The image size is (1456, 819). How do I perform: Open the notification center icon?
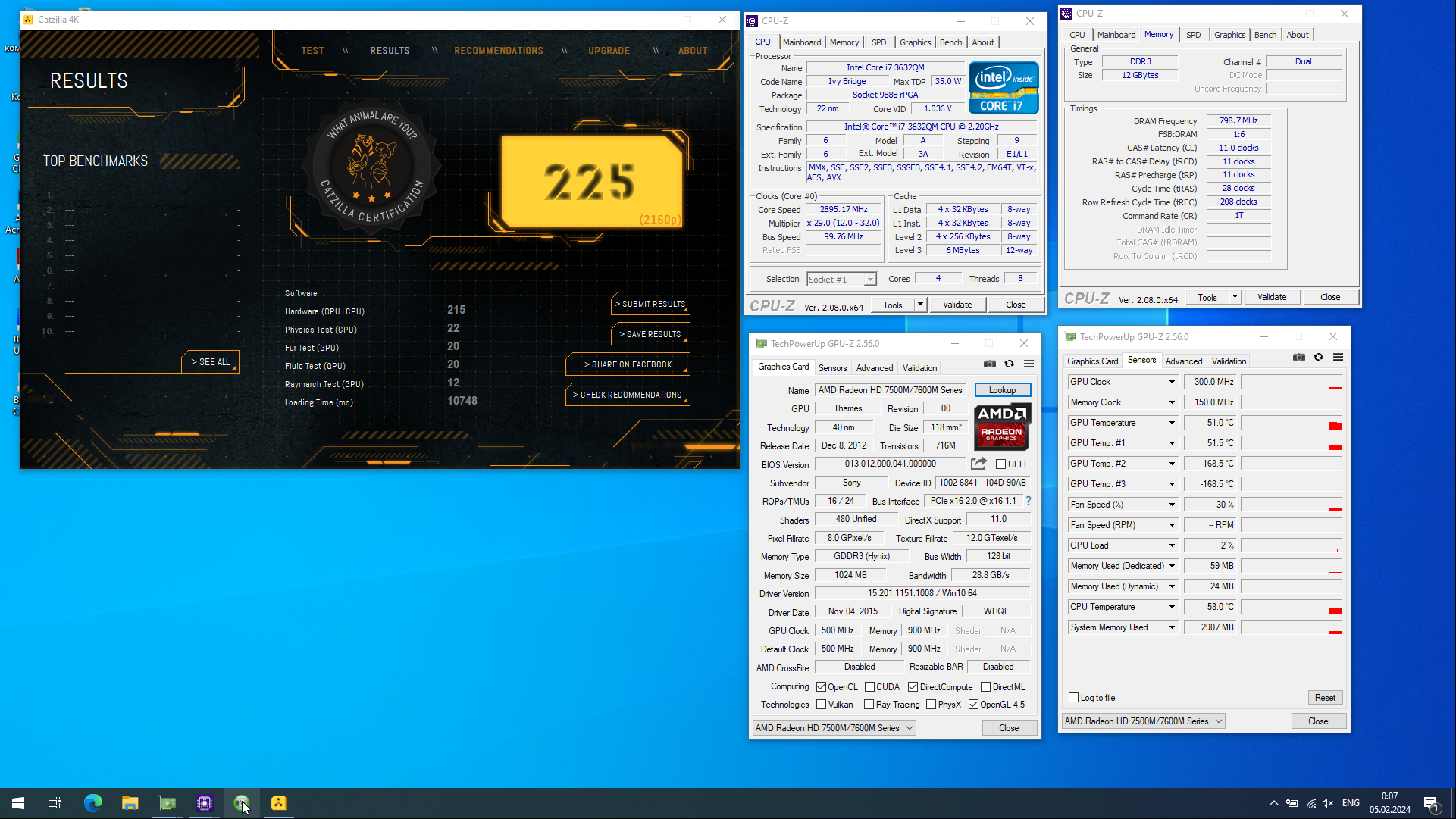(1431, 803)
